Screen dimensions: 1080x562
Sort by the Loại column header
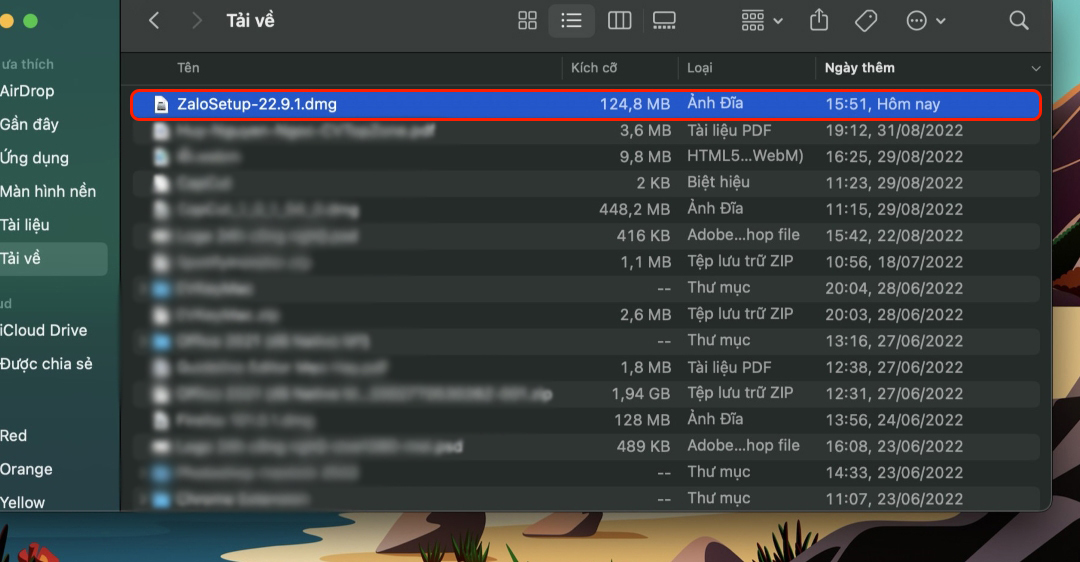[699, 67]
